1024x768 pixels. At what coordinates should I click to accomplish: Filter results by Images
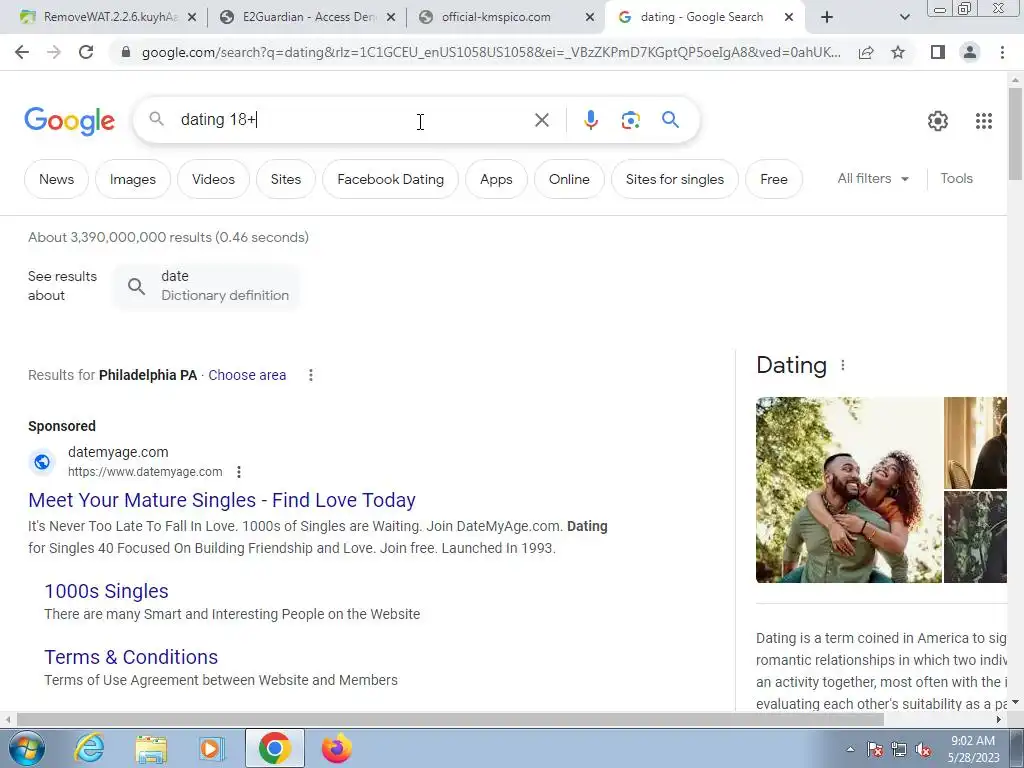click(133, 179)
